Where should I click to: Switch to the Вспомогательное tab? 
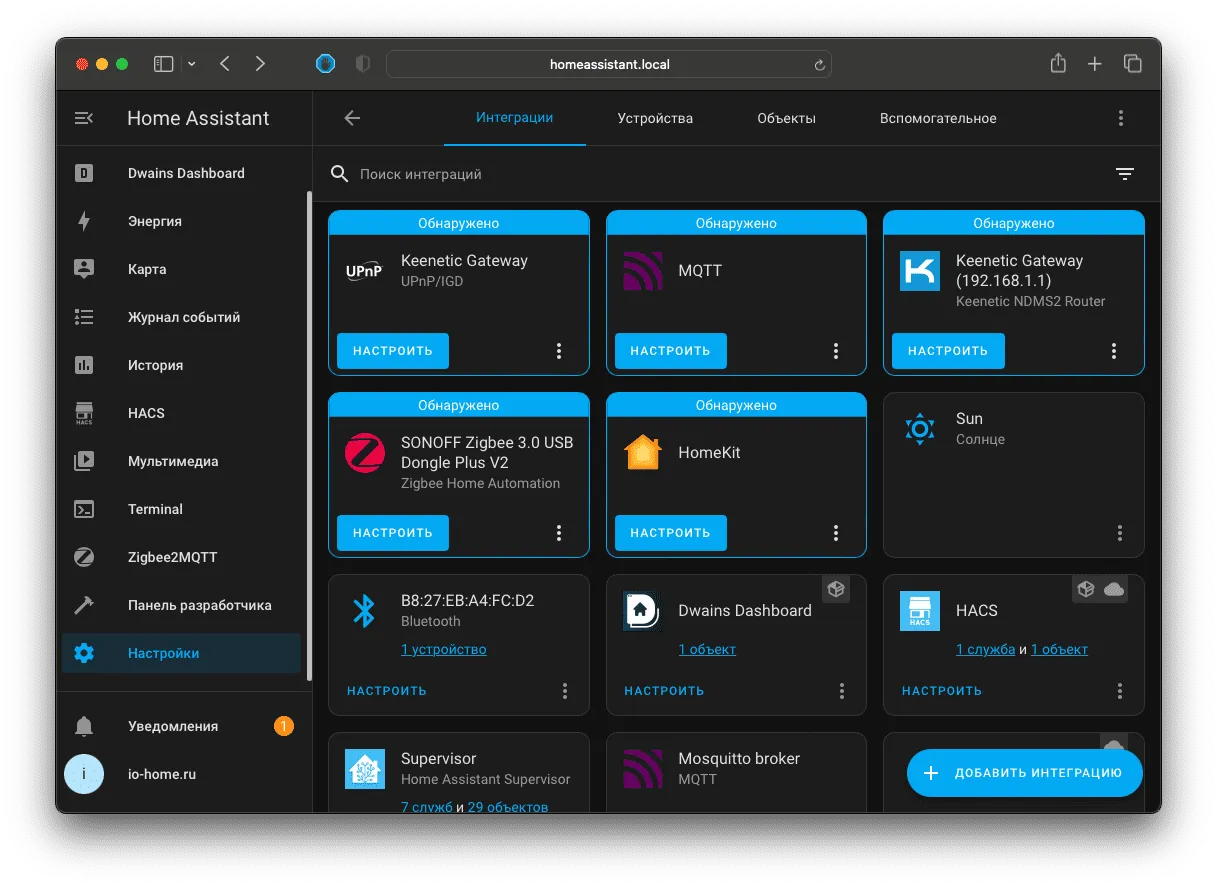tap(938, 118)
